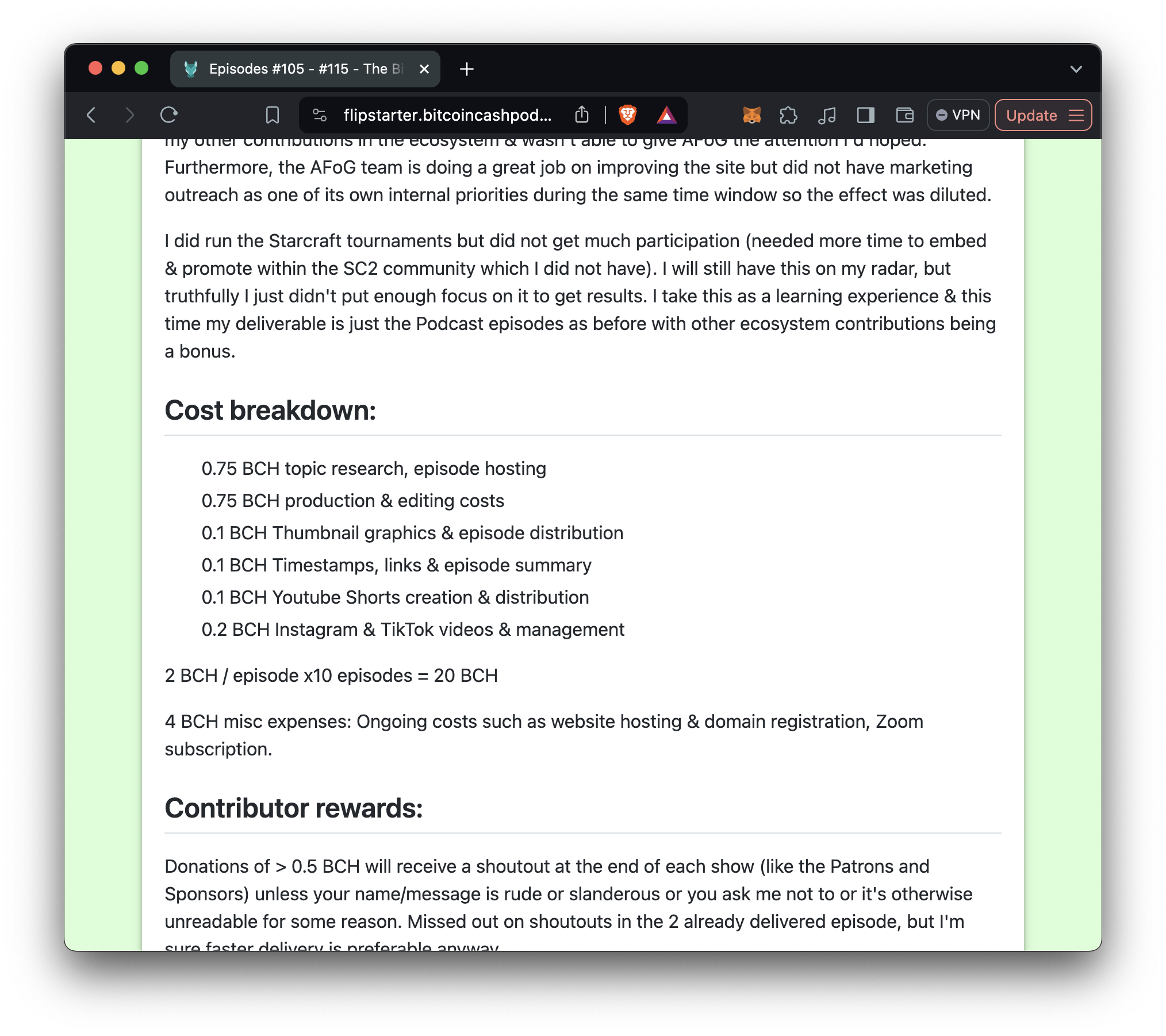Viewport: 1166px width, 1036px height.
Task: Open the Brave Wallet icon
Action: tap(904, 115)
